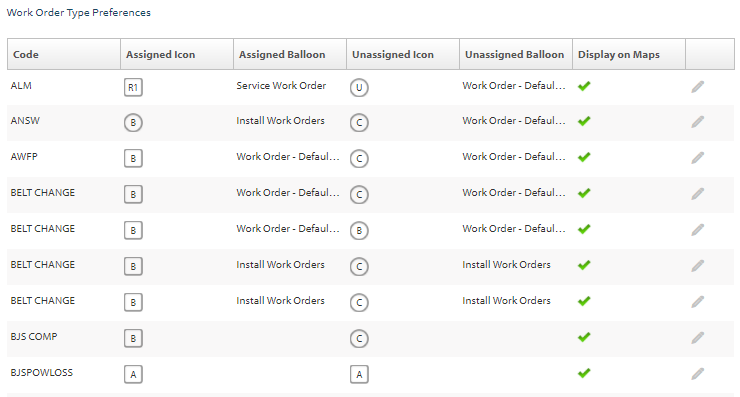Click the BJSPOWLOSS edit pencil icon
This screenshot has width=740, height=397.
(x=698, y=374)
